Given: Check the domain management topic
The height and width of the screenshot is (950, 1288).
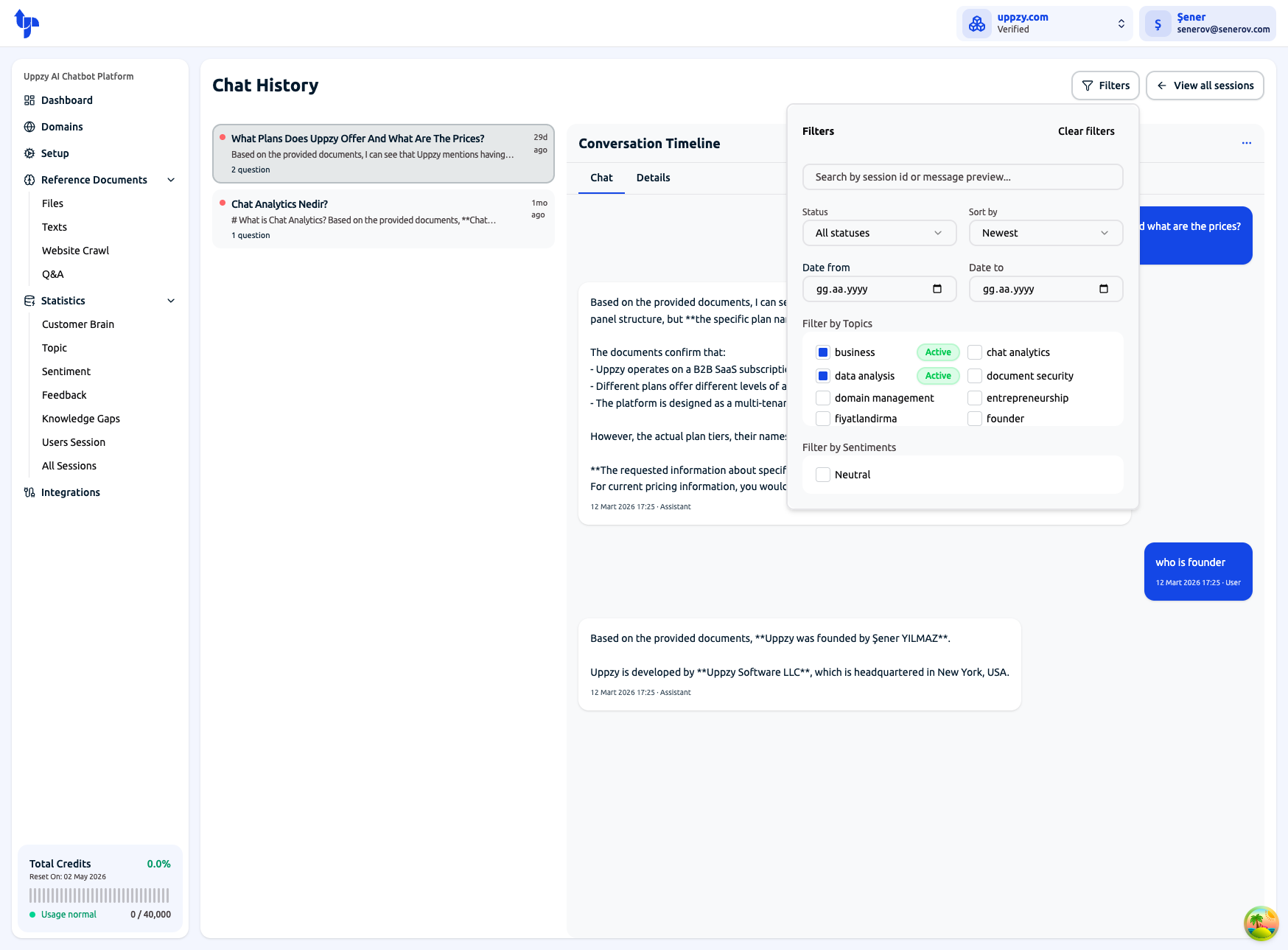Looking at the screenshot, I should (x=823, y=398).
